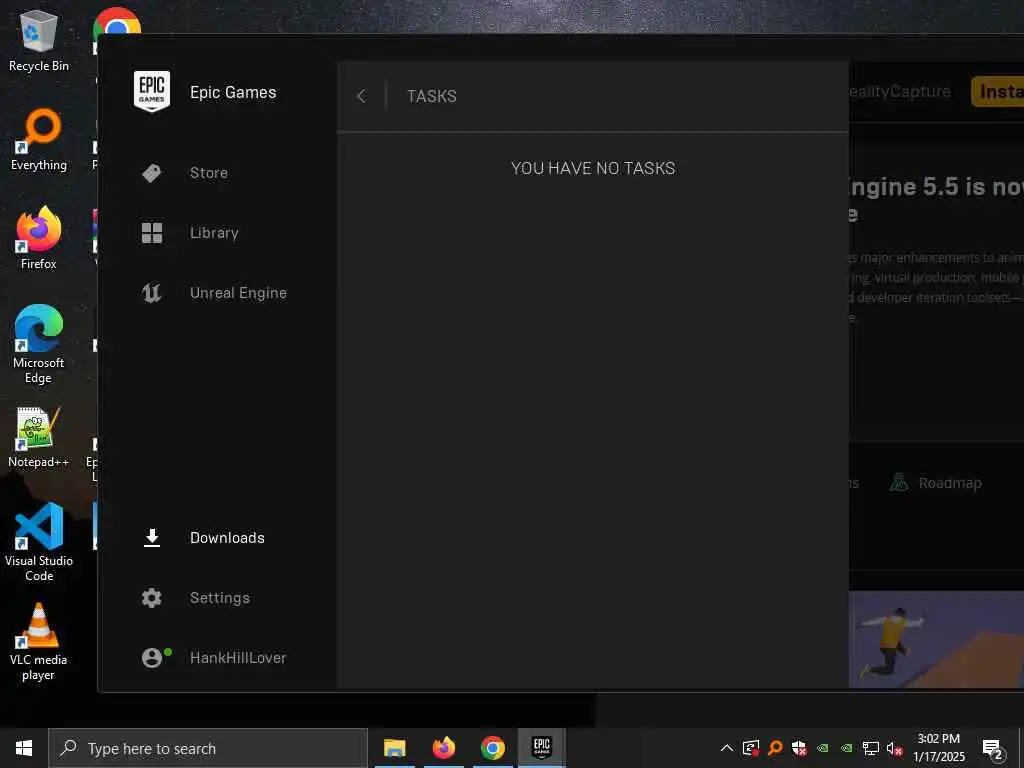Click the Roadmap flask icon
This screenshot has height=768, width=1024.
(x=899, y=483)
